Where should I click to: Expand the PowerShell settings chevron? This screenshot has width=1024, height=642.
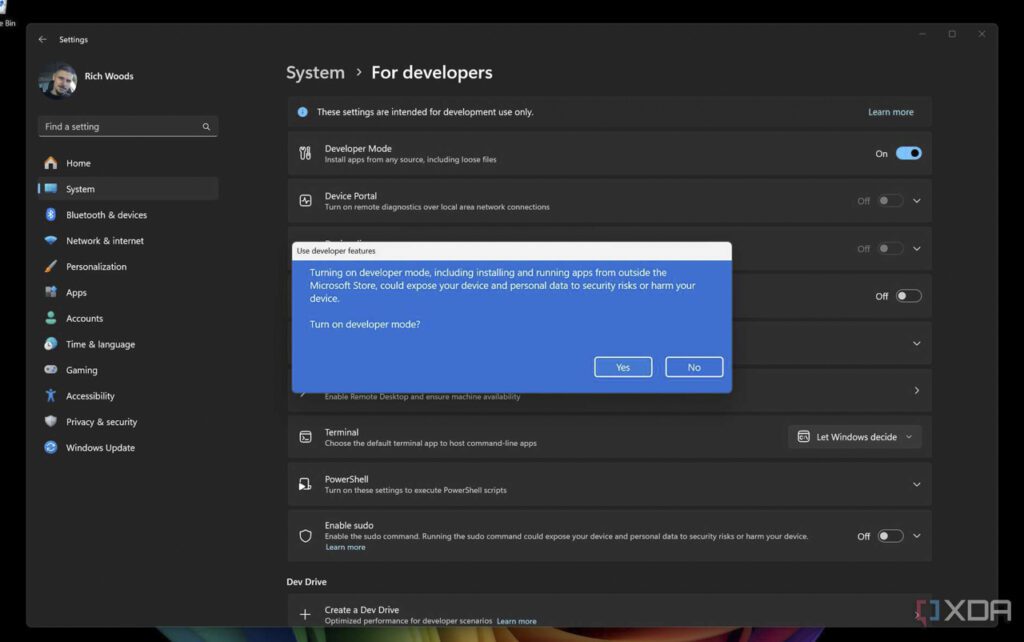point(917,485)
